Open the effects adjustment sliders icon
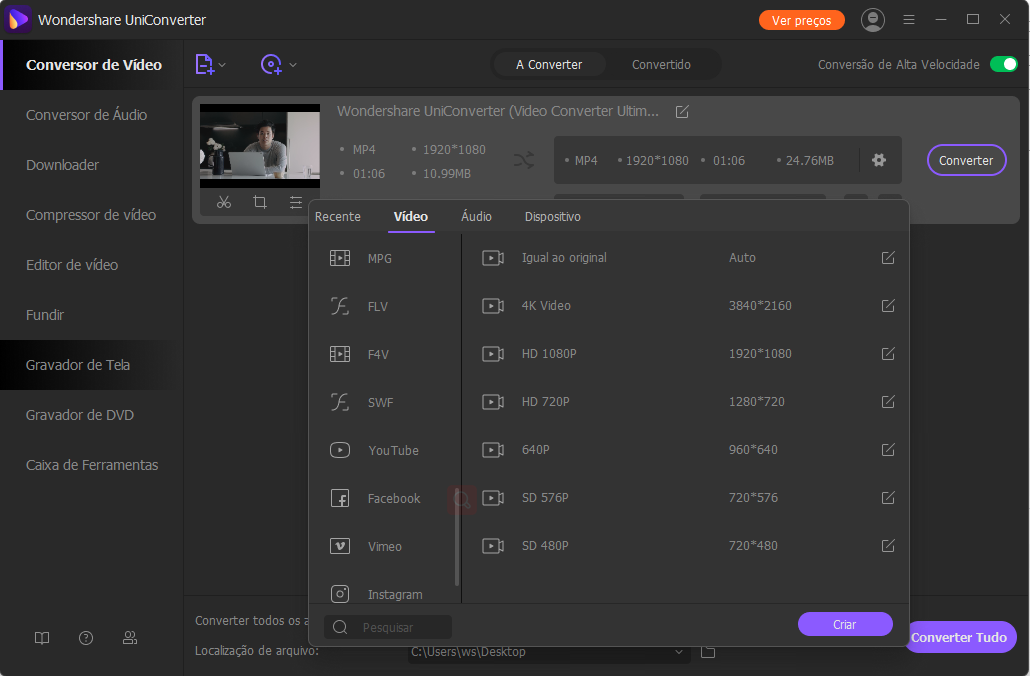This screenshot has height=676, width=1030. (296, 202)
